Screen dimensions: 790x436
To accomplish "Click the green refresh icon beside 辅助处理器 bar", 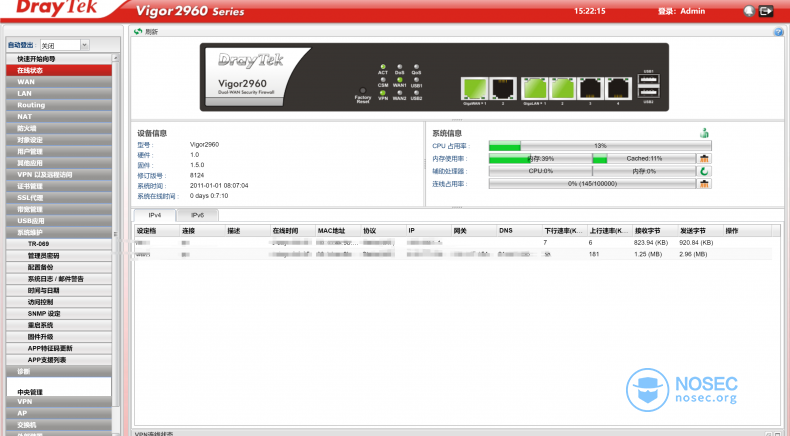I will [704, 171].
